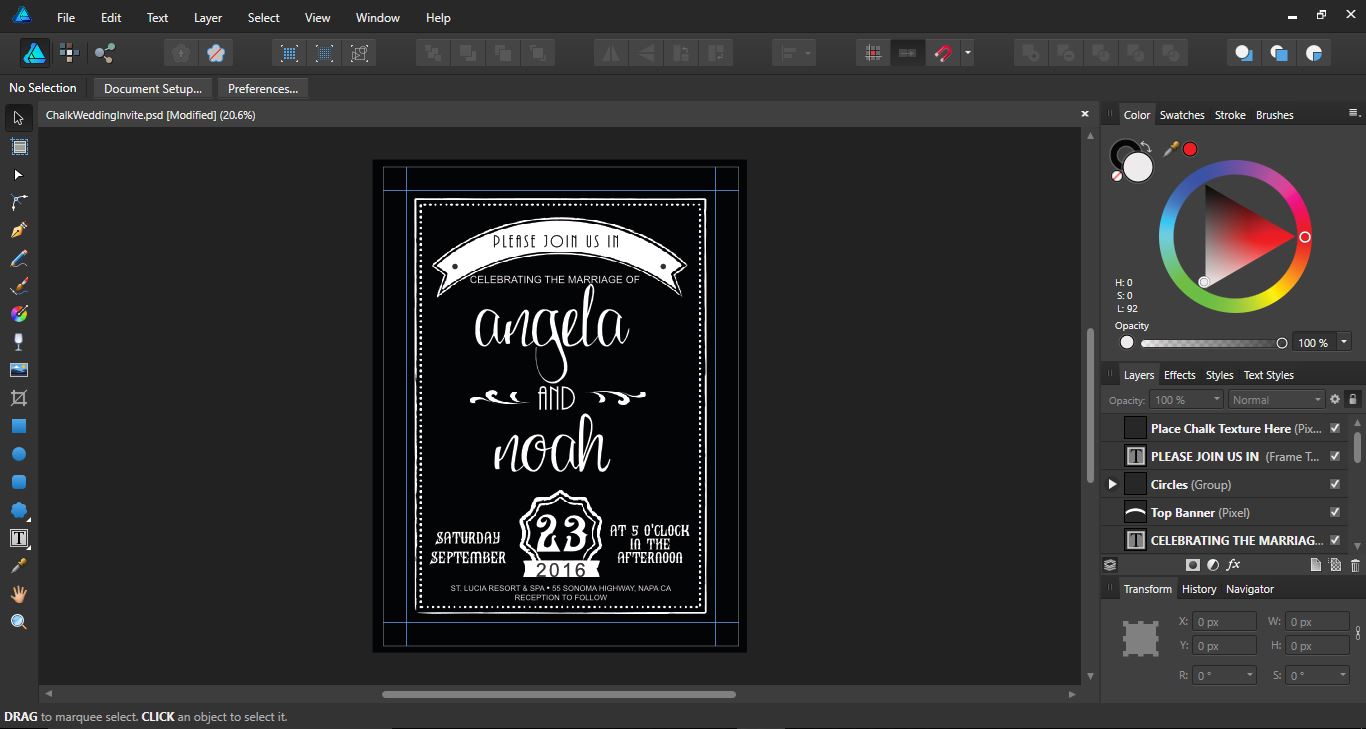Switch to the Pixel Persona
Viewport: 1366px width, 729px height.
69,53
